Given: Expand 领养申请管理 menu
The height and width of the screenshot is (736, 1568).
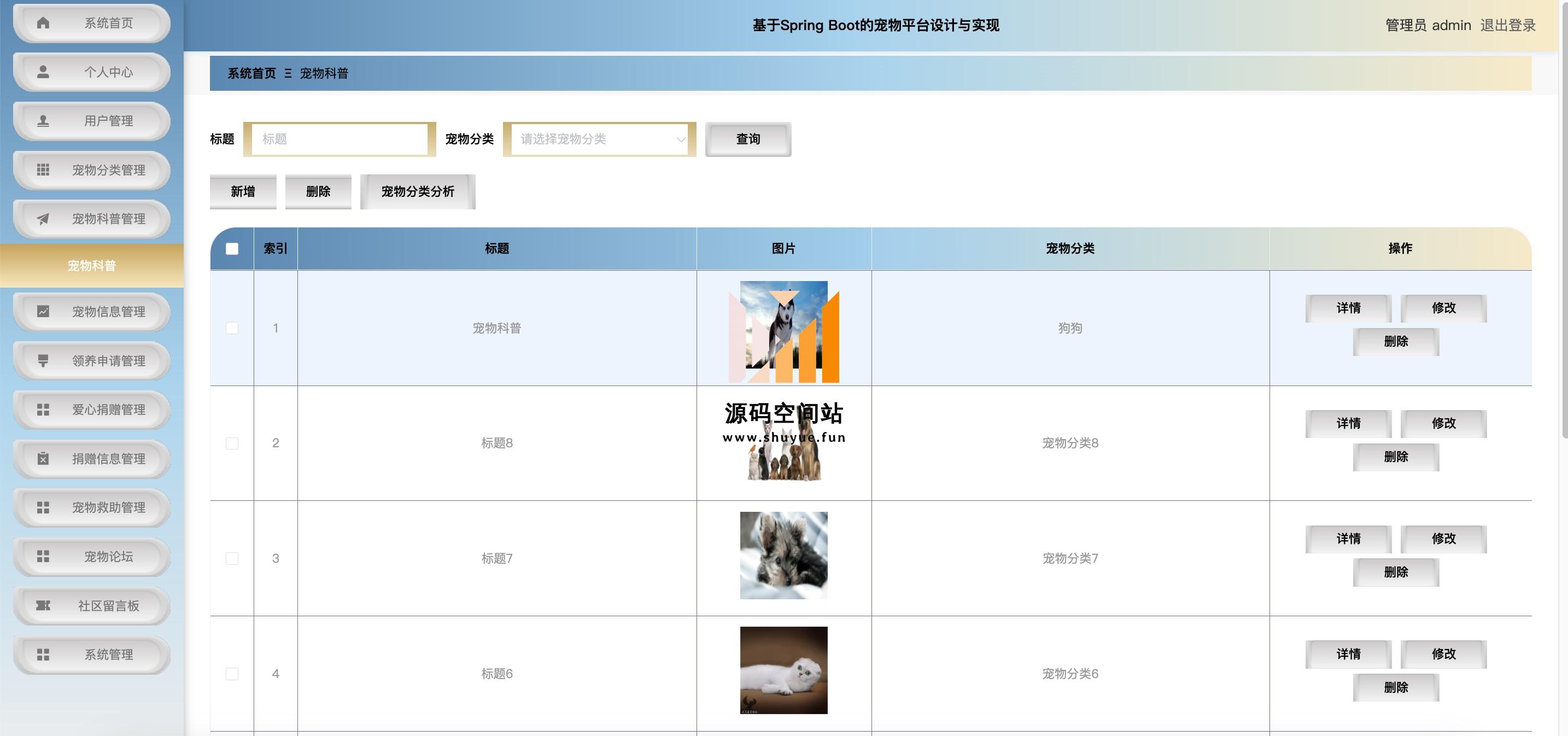Looking at the screenshot, I should click(92, 360).
